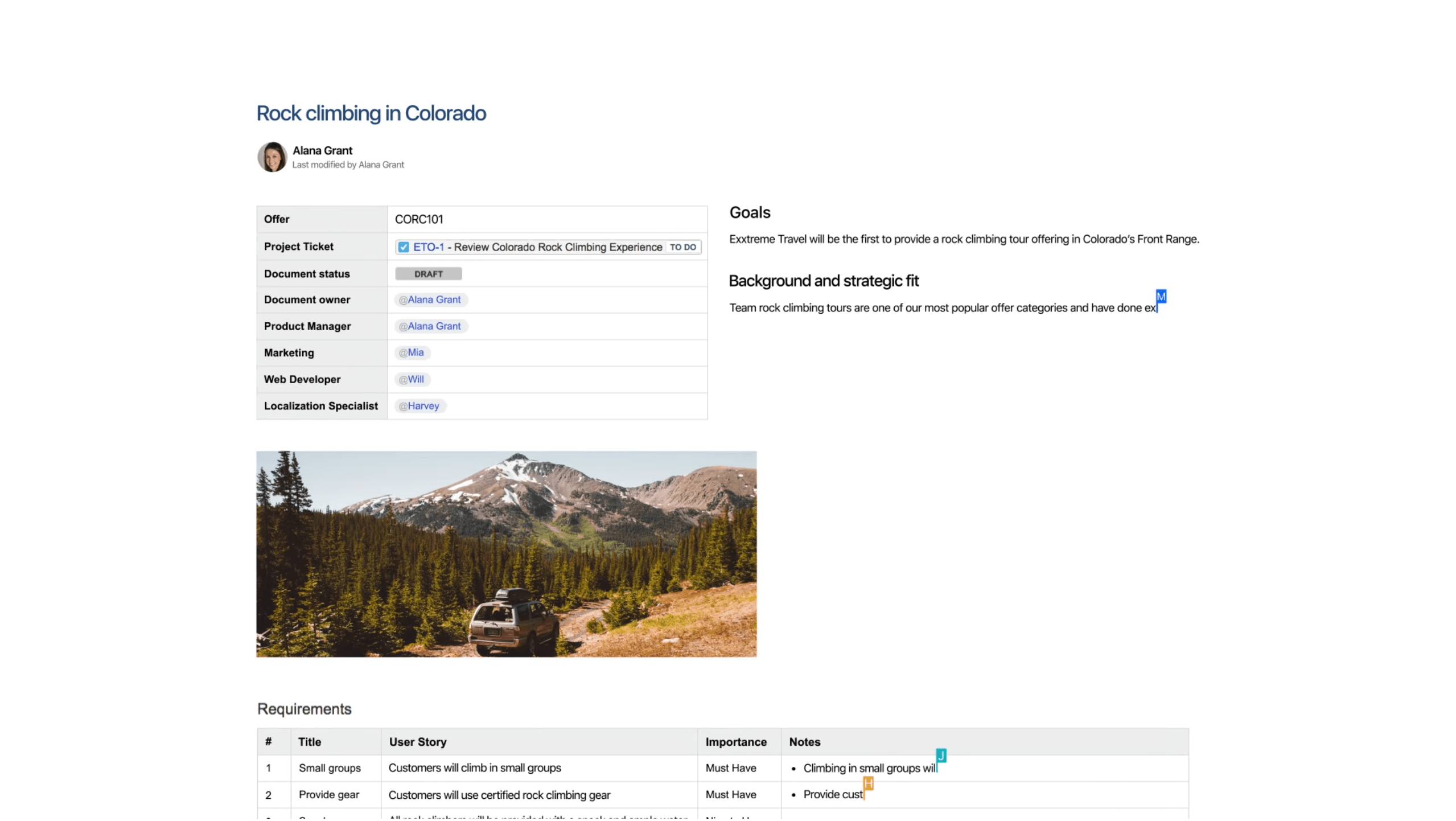Screen dimensions: 1456x821
Task: Click the J collaborator indicator in Notes
Action: click(x=940, y=756)
